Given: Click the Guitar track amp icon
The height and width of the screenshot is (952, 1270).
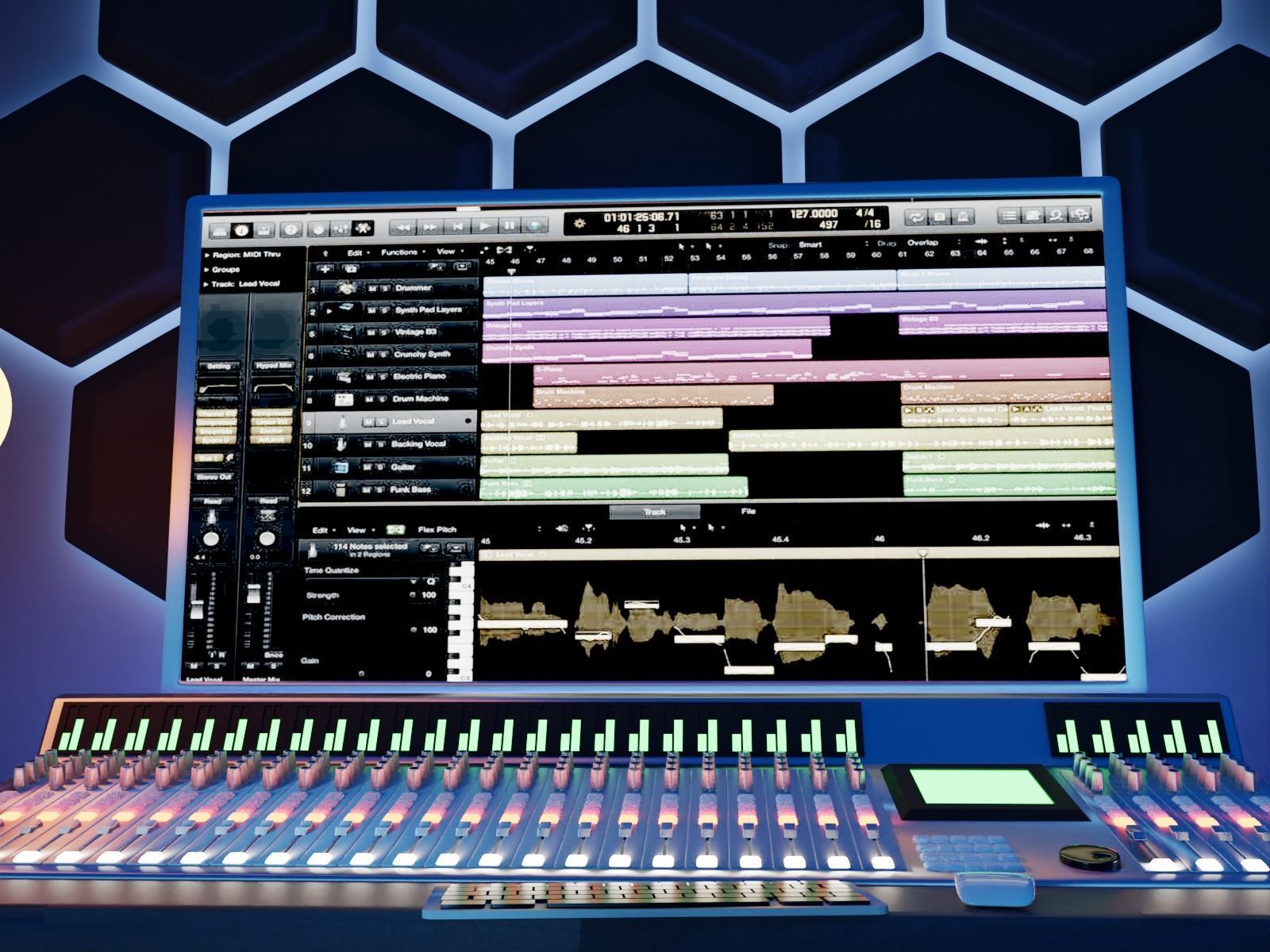Looking at the screenshot, I should 341,468.
